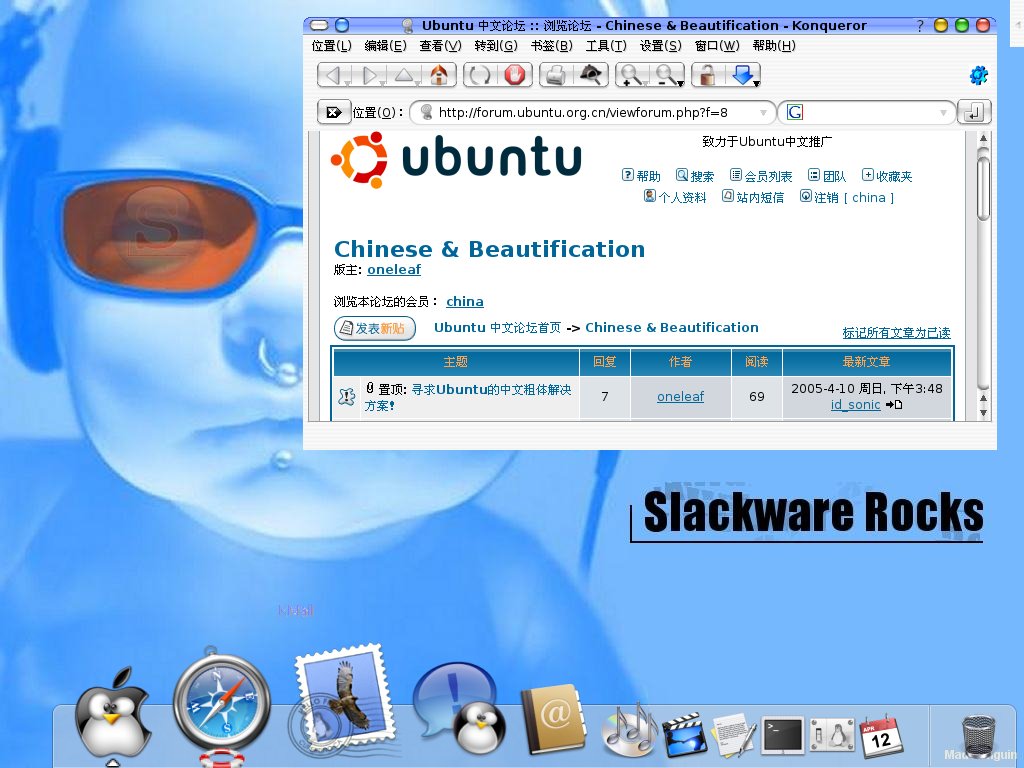Click the Back navigation arrow in Konqueror
1024x768 pixels.
coord(334,75)
